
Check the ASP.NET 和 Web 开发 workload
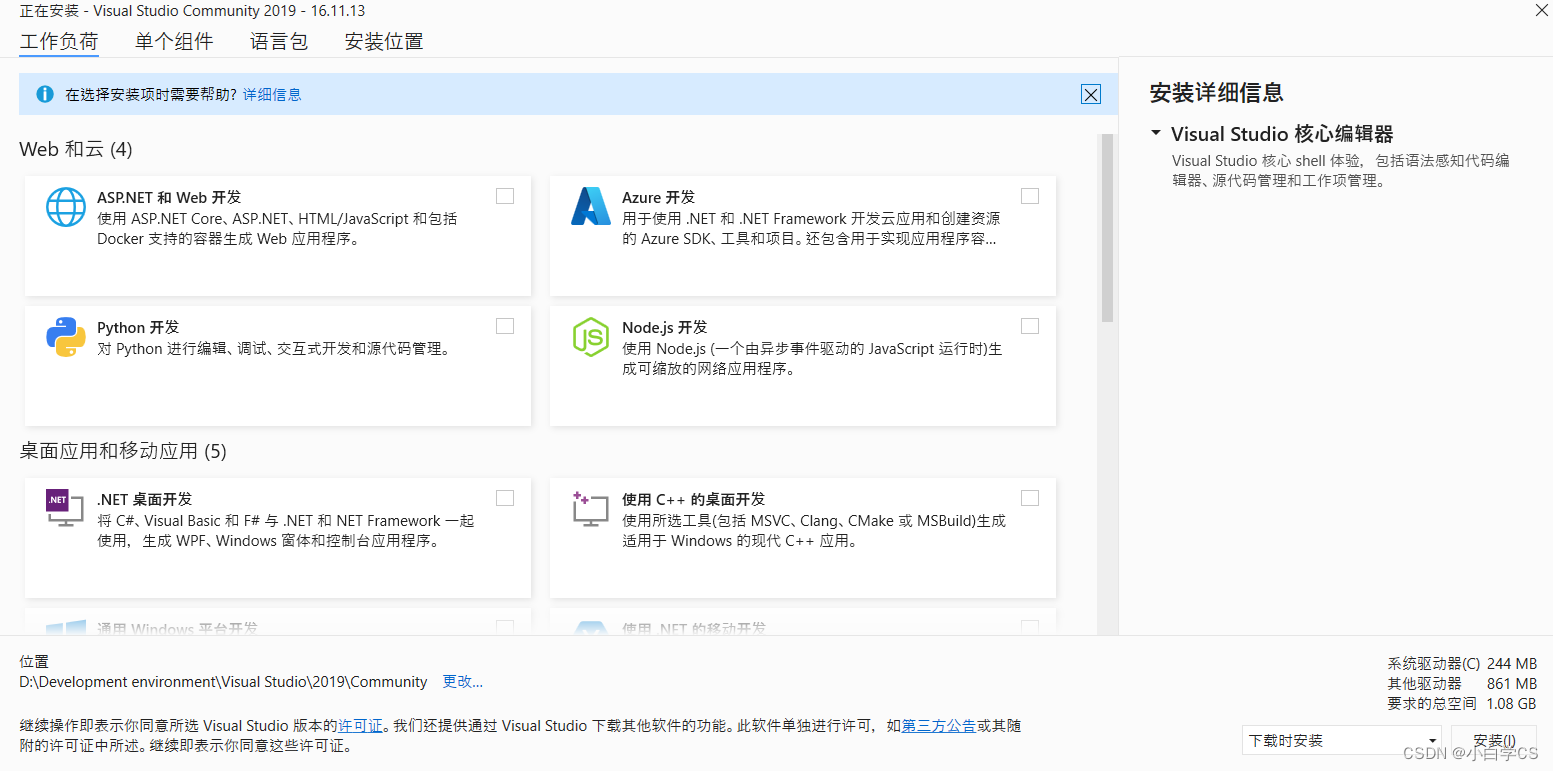pos(505,196)
